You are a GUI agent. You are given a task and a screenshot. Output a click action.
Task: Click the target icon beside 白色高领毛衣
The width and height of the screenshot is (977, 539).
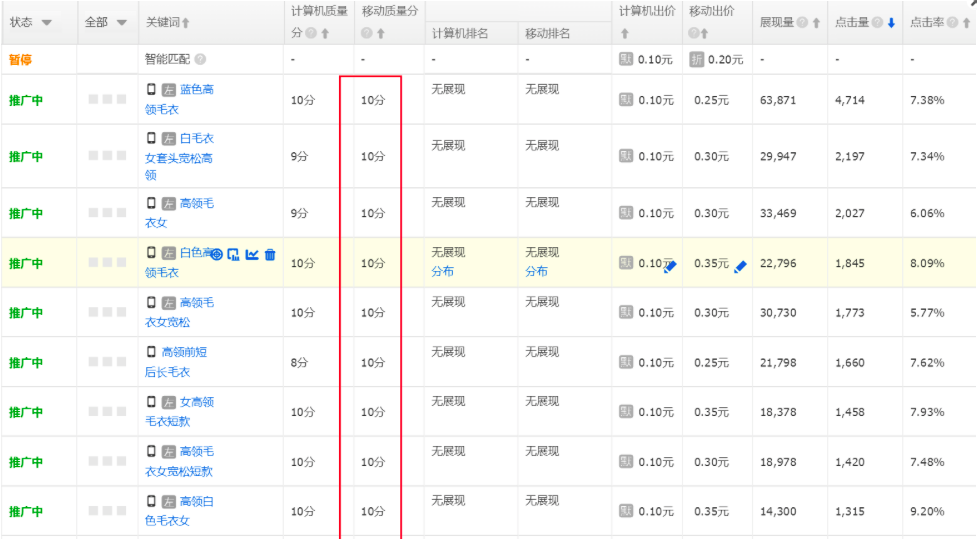(x=216, y=255)
